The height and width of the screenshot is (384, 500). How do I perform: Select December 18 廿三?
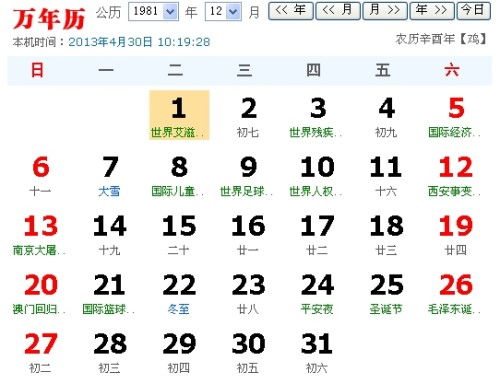coord(387,235)
